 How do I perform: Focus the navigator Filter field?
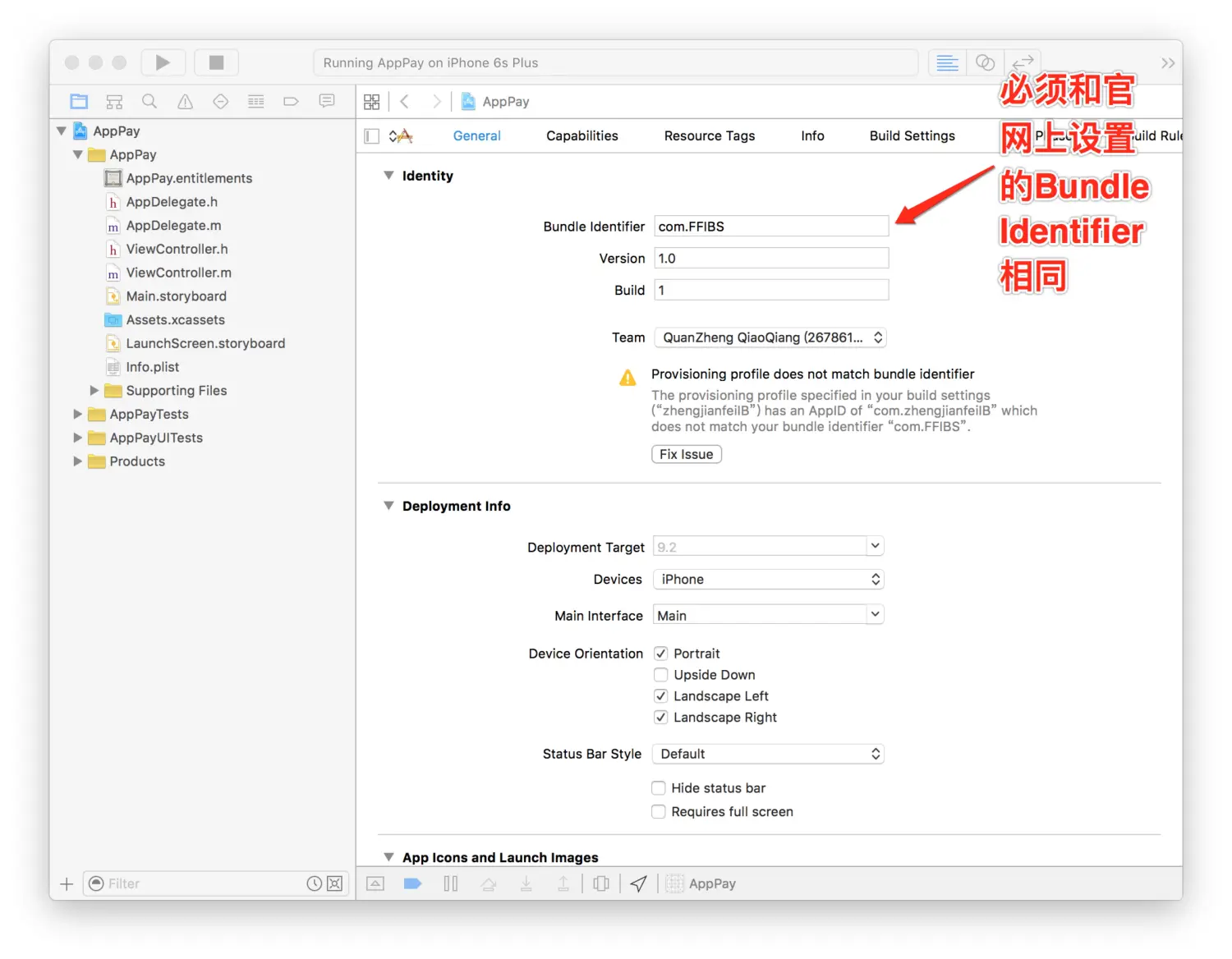tap(205, 883)
